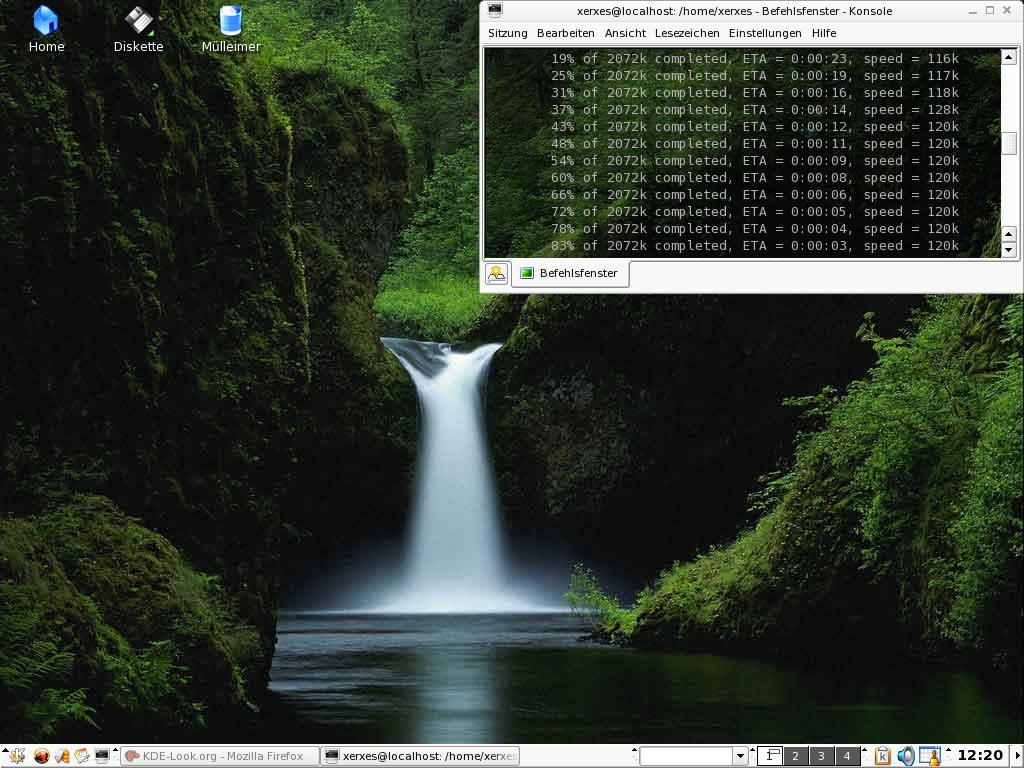Open the Ansicht menu
Image resolution: width=1024 pixels, height=768 pixels.
click(x=625, y=33)
